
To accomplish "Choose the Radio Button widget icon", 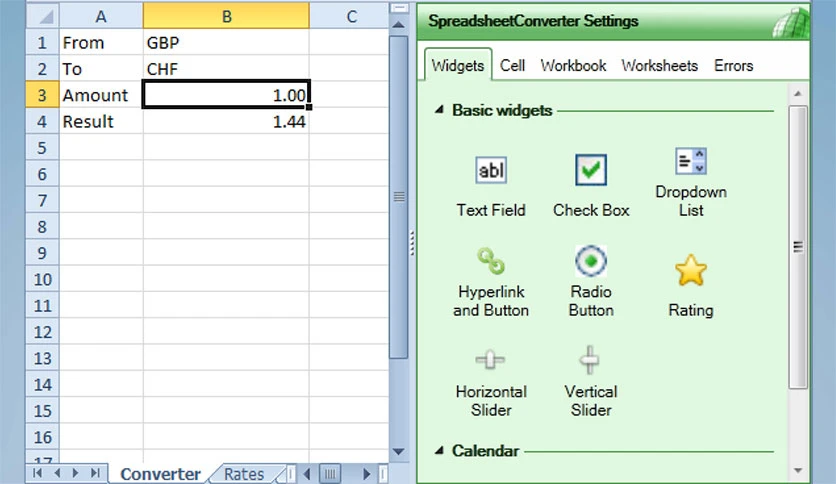I will [x=591, y=261].
